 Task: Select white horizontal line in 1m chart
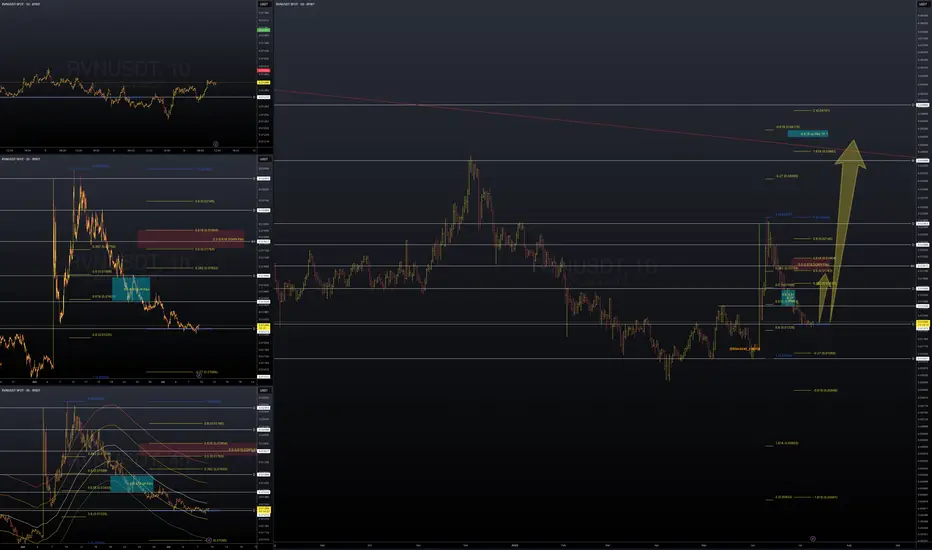tap(128, 97)
